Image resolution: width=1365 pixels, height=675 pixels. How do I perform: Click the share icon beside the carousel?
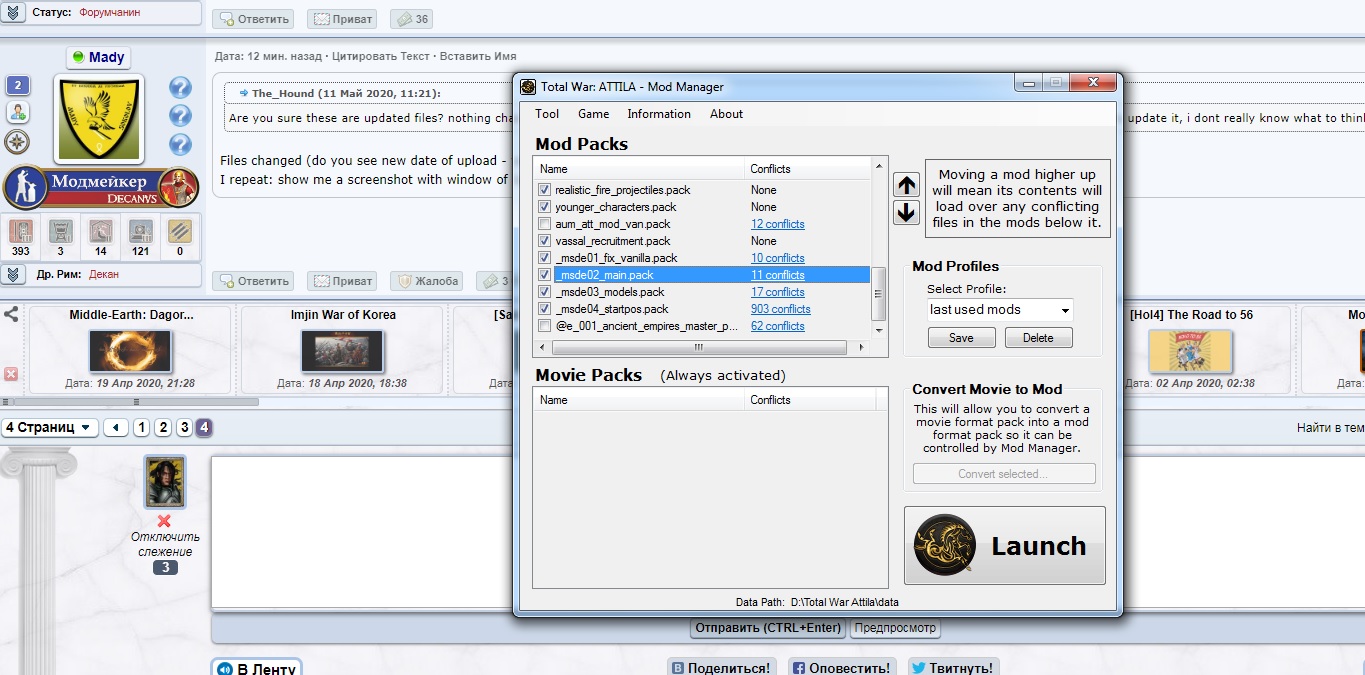(11, 314)
